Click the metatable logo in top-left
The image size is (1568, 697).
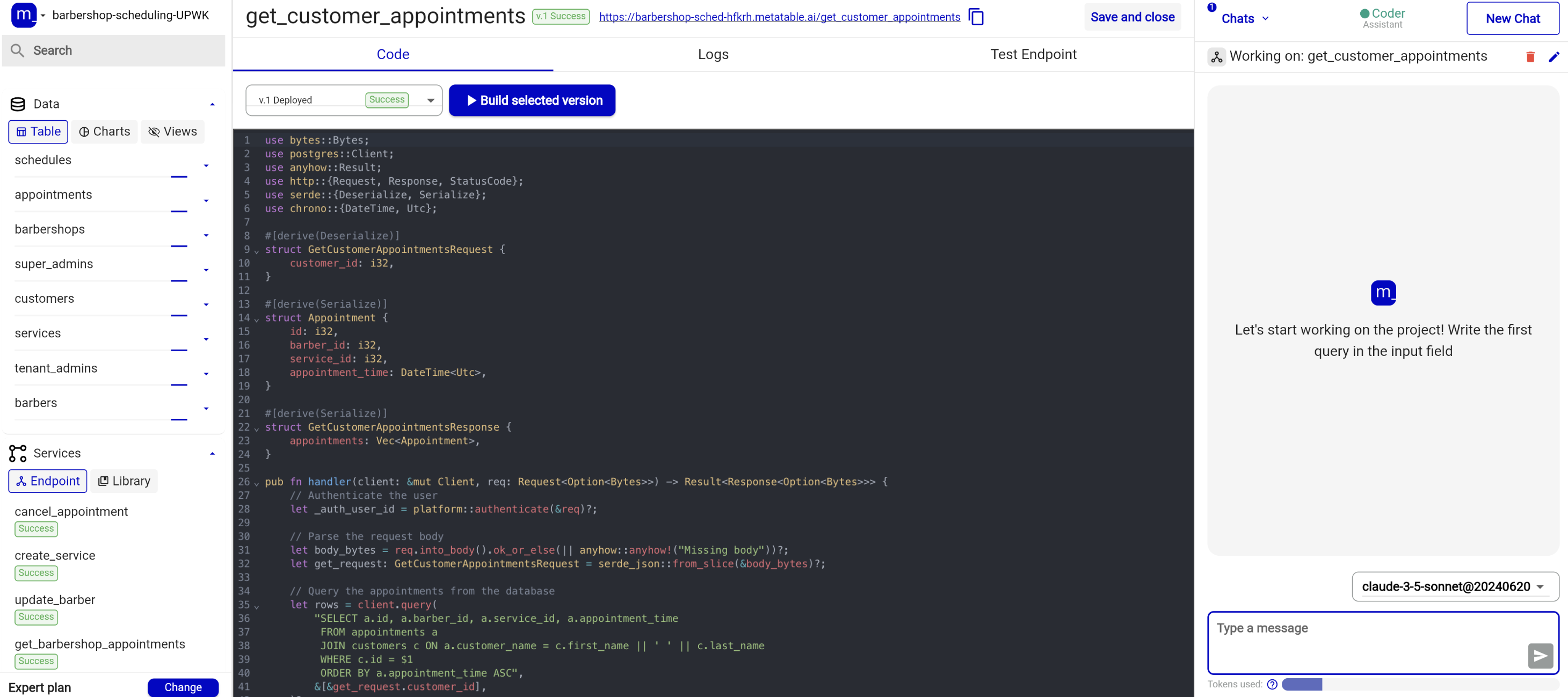pyautogui.click(x=24, y=14)
